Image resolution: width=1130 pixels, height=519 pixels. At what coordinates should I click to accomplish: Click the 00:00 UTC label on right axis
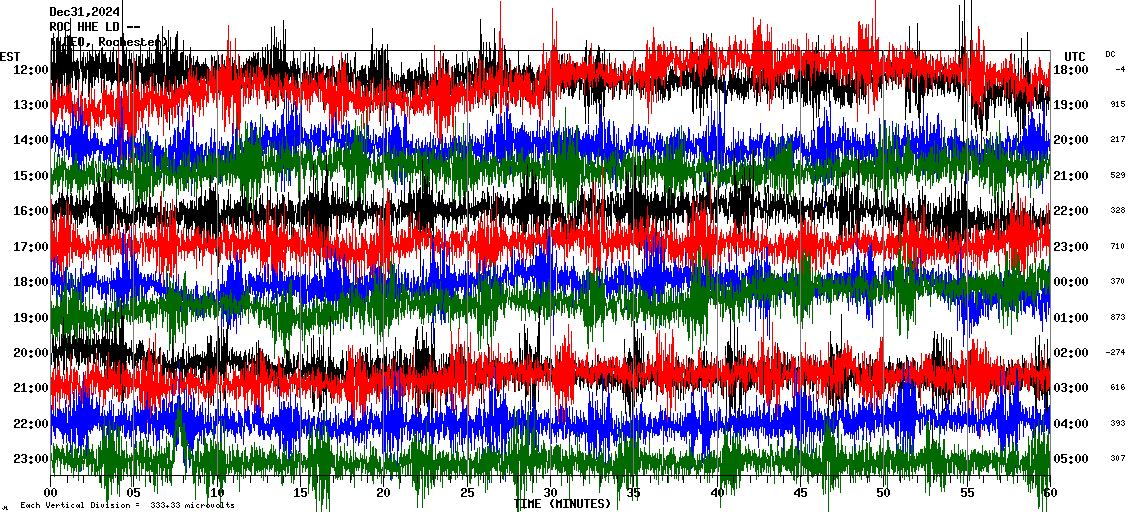point(1073,282)
